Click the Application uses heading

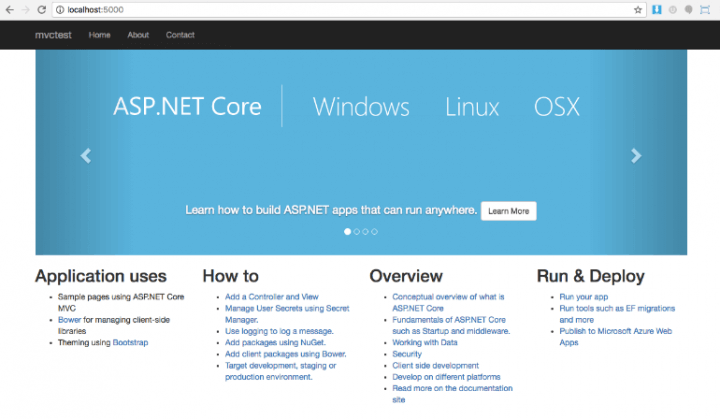[101, 276]
